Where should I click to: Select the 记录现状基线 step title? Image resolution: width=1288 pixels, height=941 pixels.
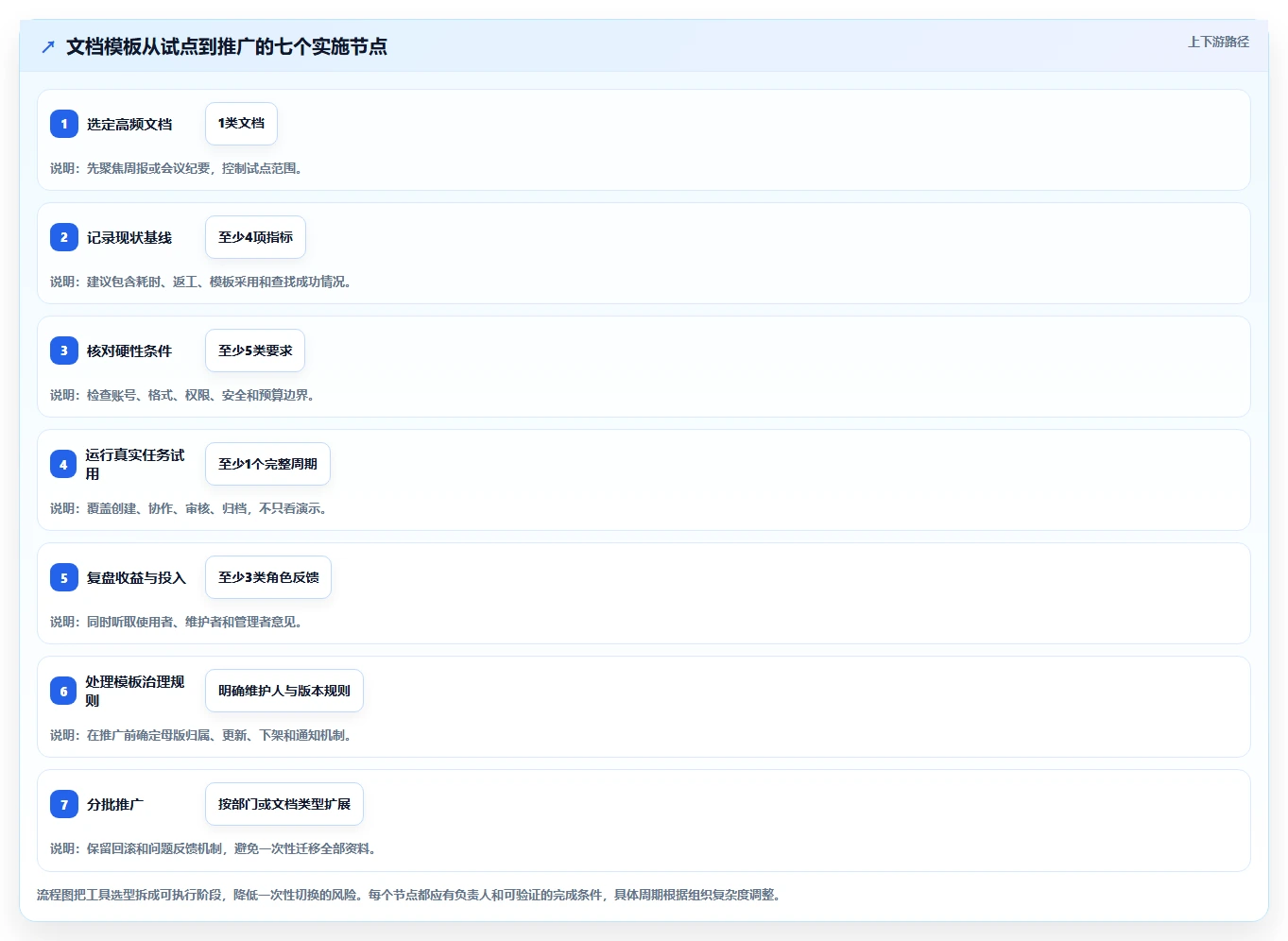(129, 237)
